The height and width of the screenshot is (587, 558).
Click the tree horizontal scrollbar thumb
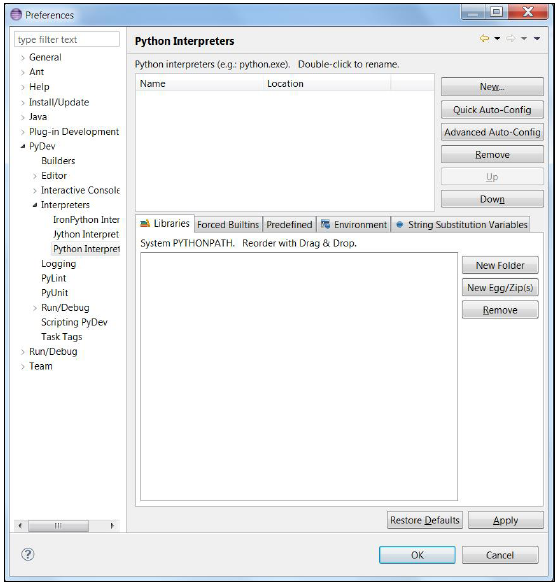click(x=58, y=526)
